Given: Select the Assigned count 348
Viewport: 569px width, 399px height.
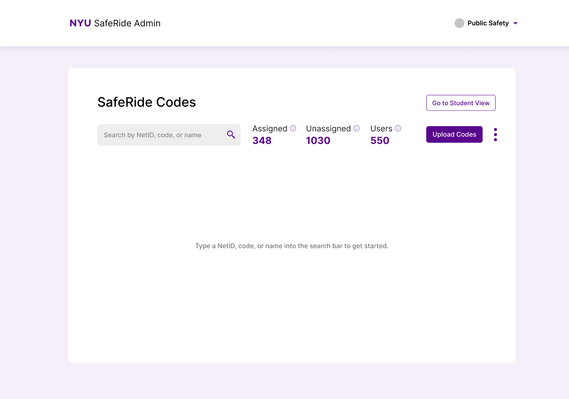Looking at the screenshot, I should click(262, 141).
